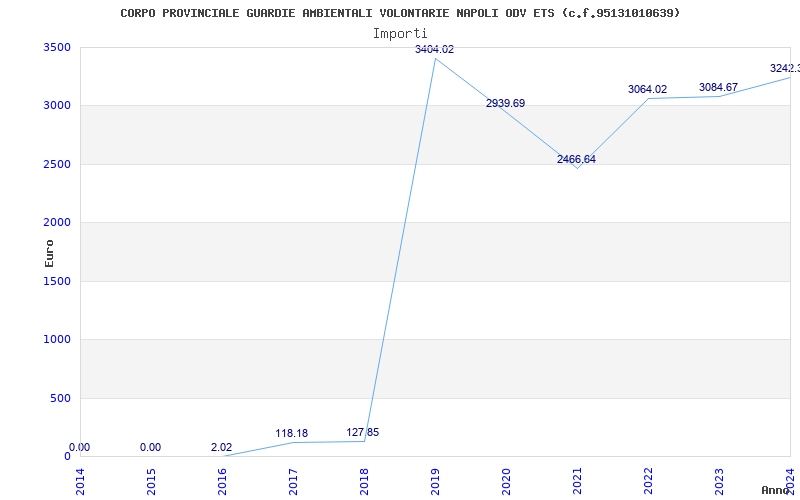Click the 2466.64 data label
The width and height of the screenshot is (800, 500).
point(576,159)
